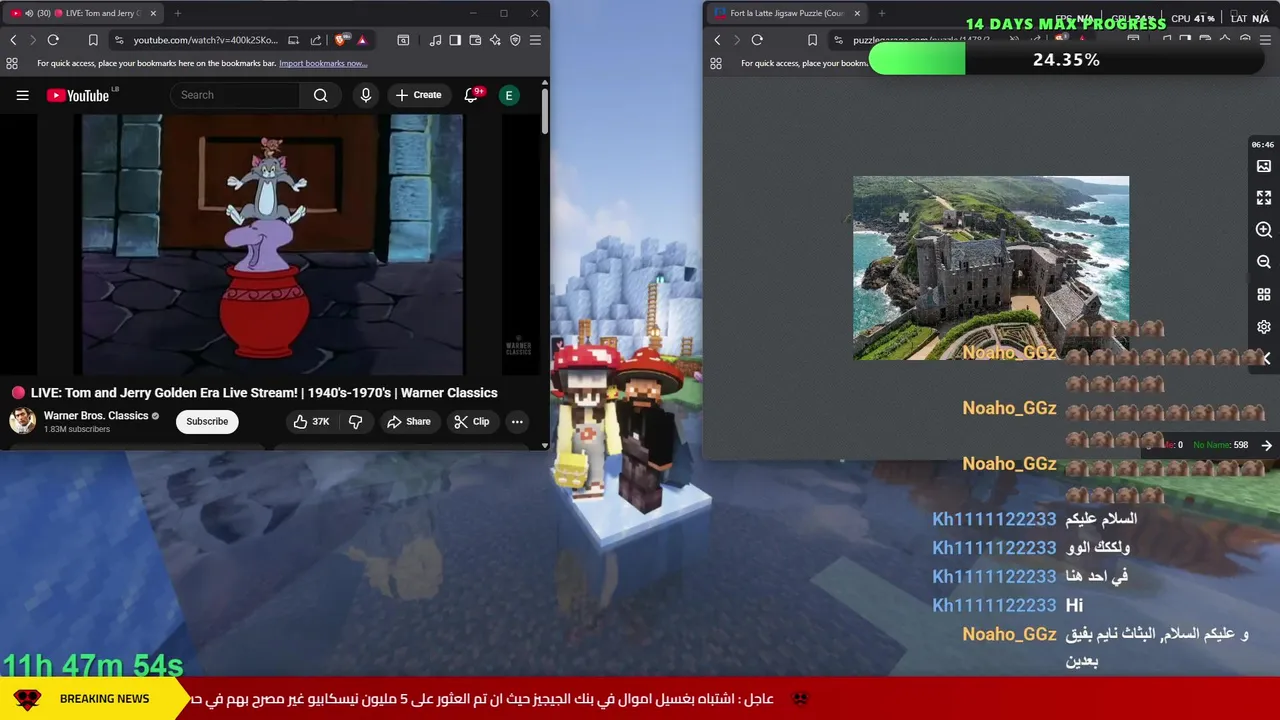1280x720 pixels.
Task: Open site settings icon beside youtube.com address
Action: click(119, 40)
